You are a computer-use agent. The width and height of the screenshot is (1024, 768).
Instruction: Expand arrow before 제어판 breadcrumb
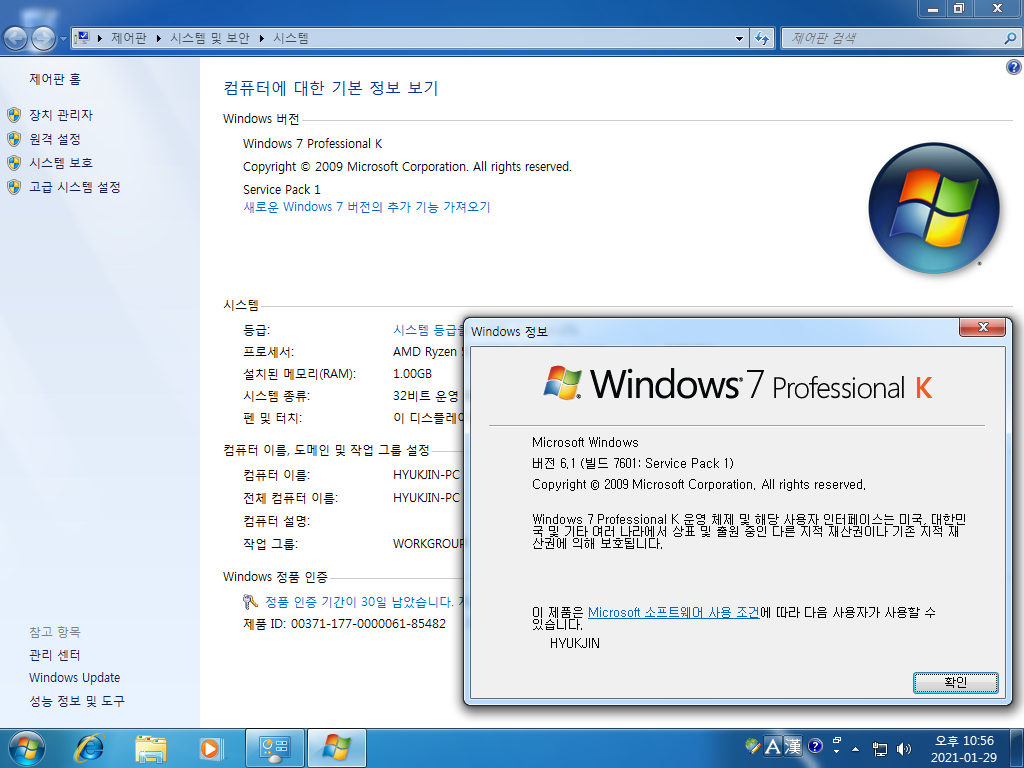100,39
